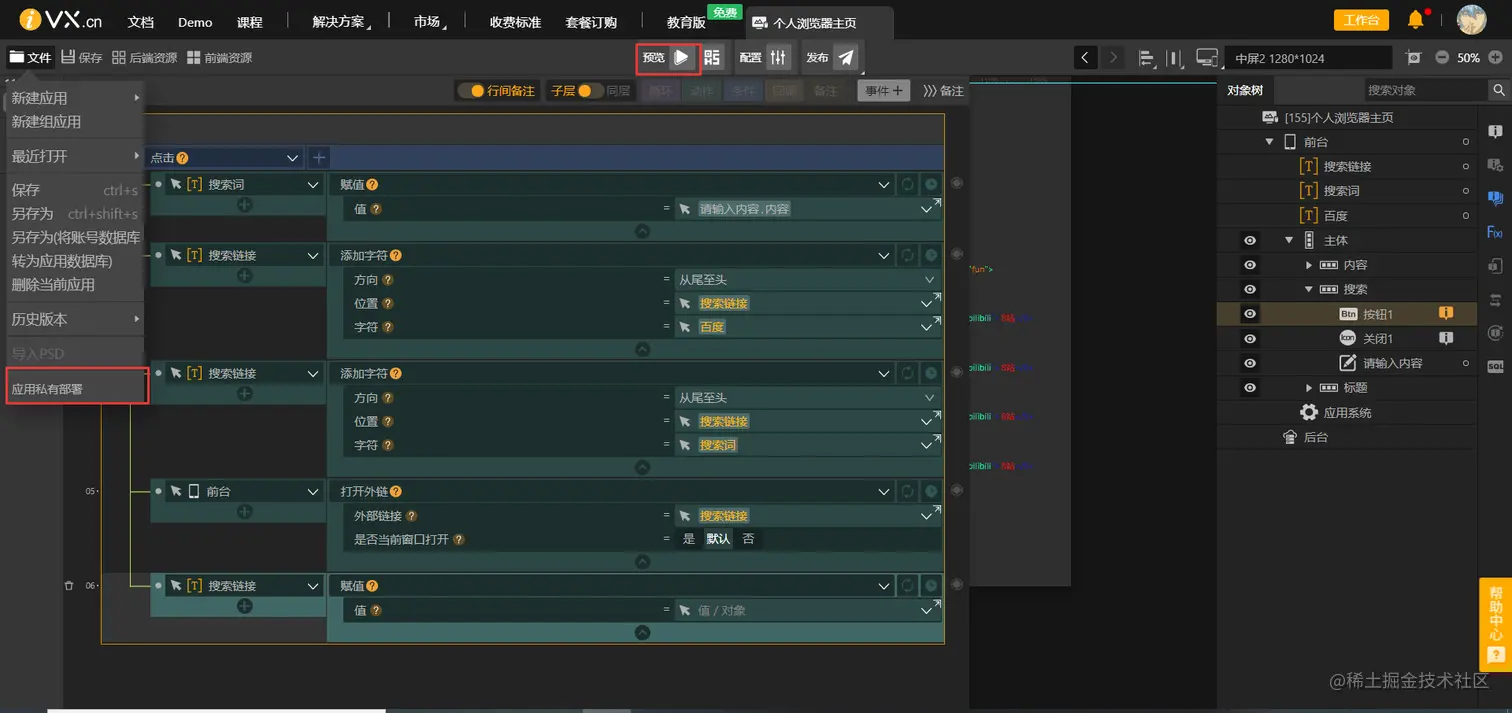Open the user avatar in top bar
This screenshot has width=1512, height=713.
(1471, 19)
